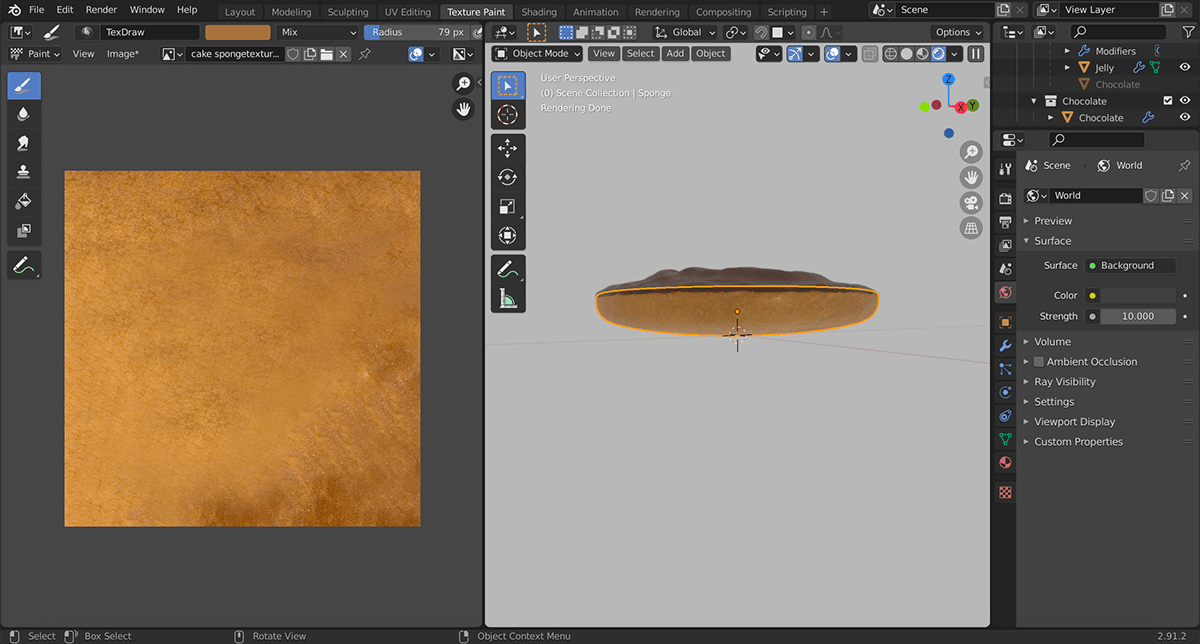Click the brush color swatch
This screenshot has height=644, width=1200.
coord(237,32)
